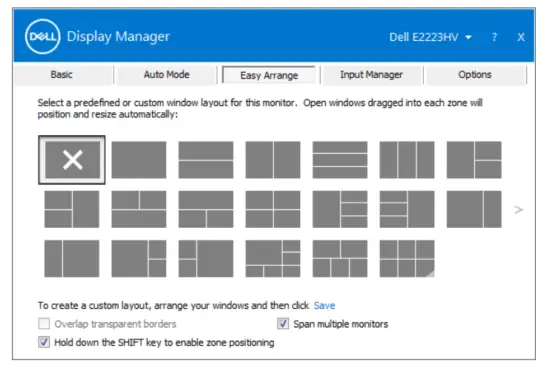This screenshot has height=366, width=550.
Task: Choose the six-zone grid layout with folded corner
Action: (x=407, y=259)
